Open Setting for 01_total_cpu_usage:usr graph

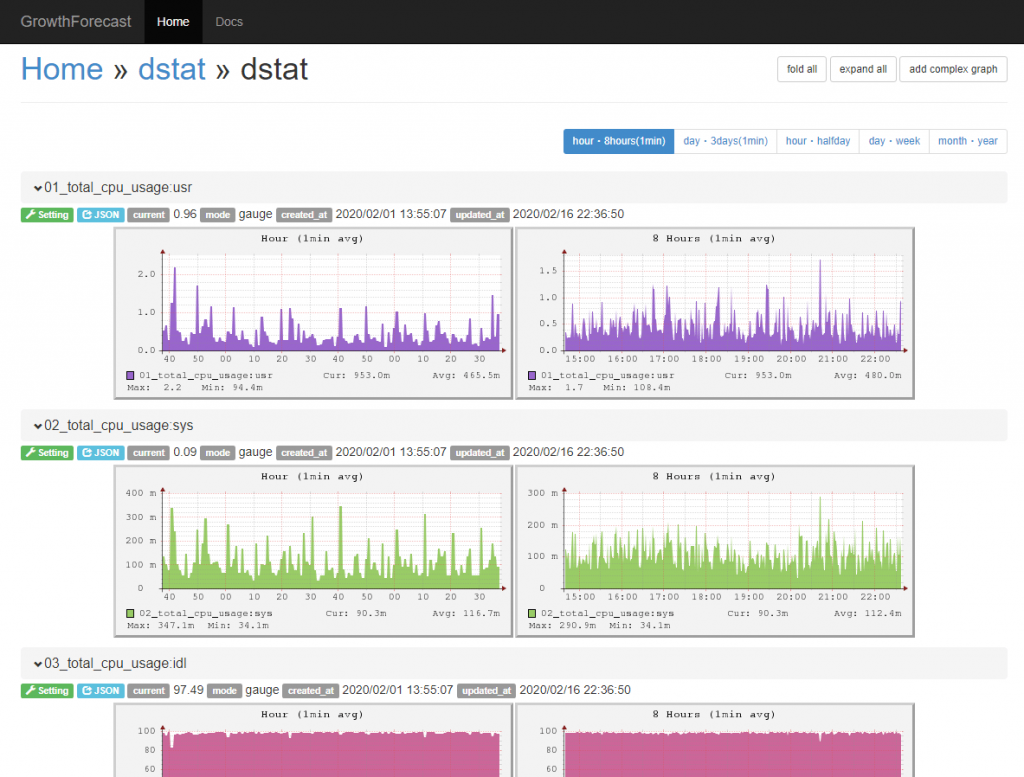click(47, 215)
